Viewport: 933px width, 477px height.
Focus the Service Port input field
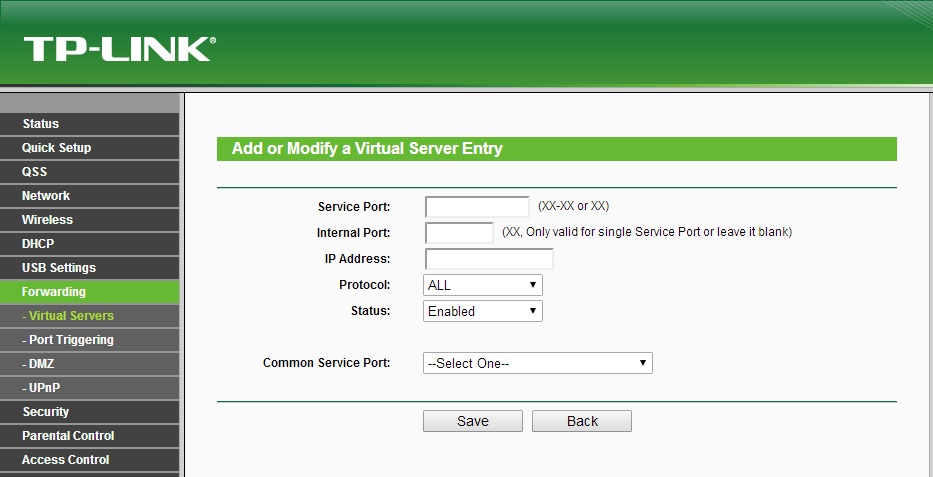pos(477,207)
